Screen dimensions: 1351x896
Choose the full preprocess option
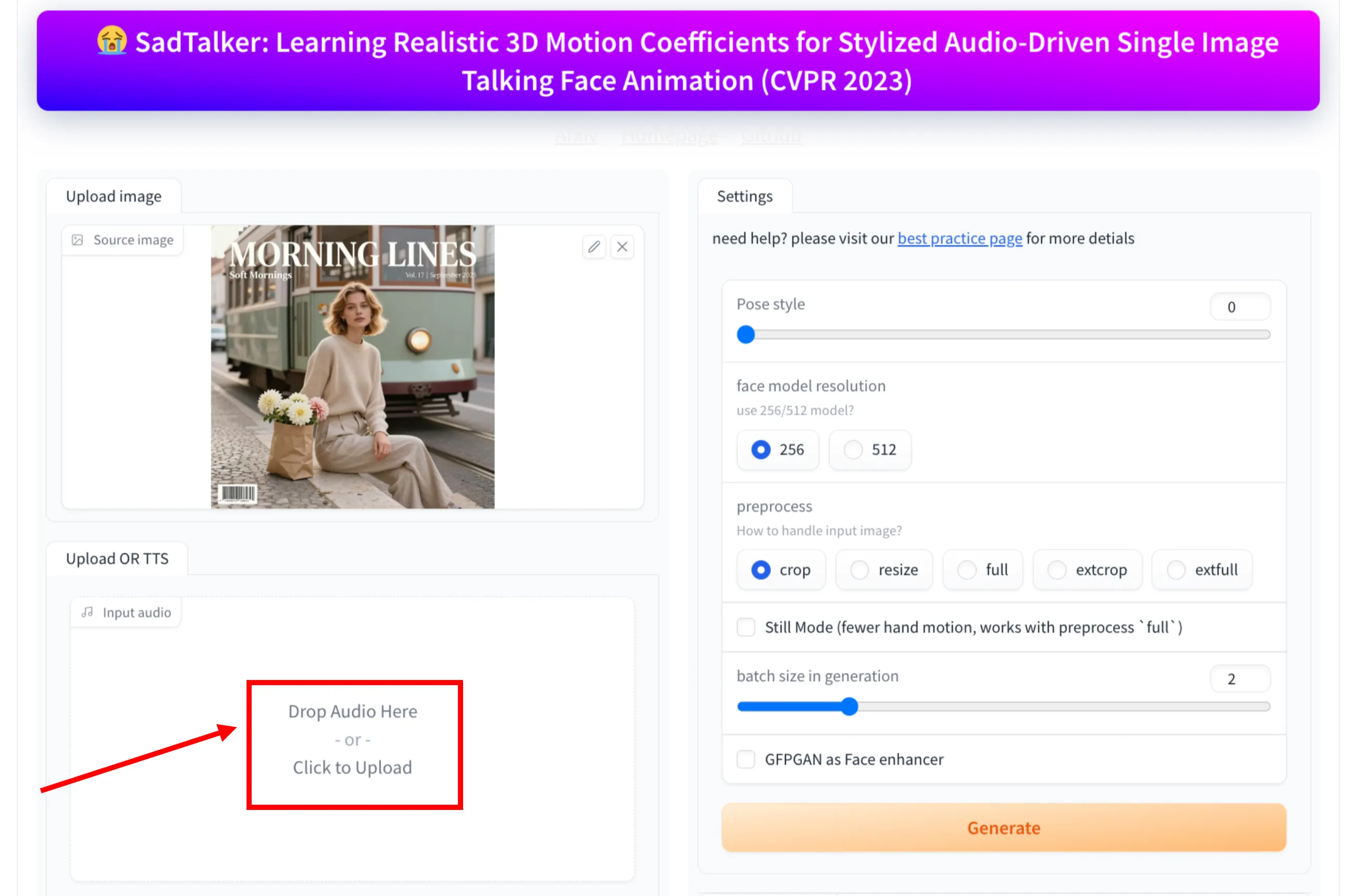[966, 570]
